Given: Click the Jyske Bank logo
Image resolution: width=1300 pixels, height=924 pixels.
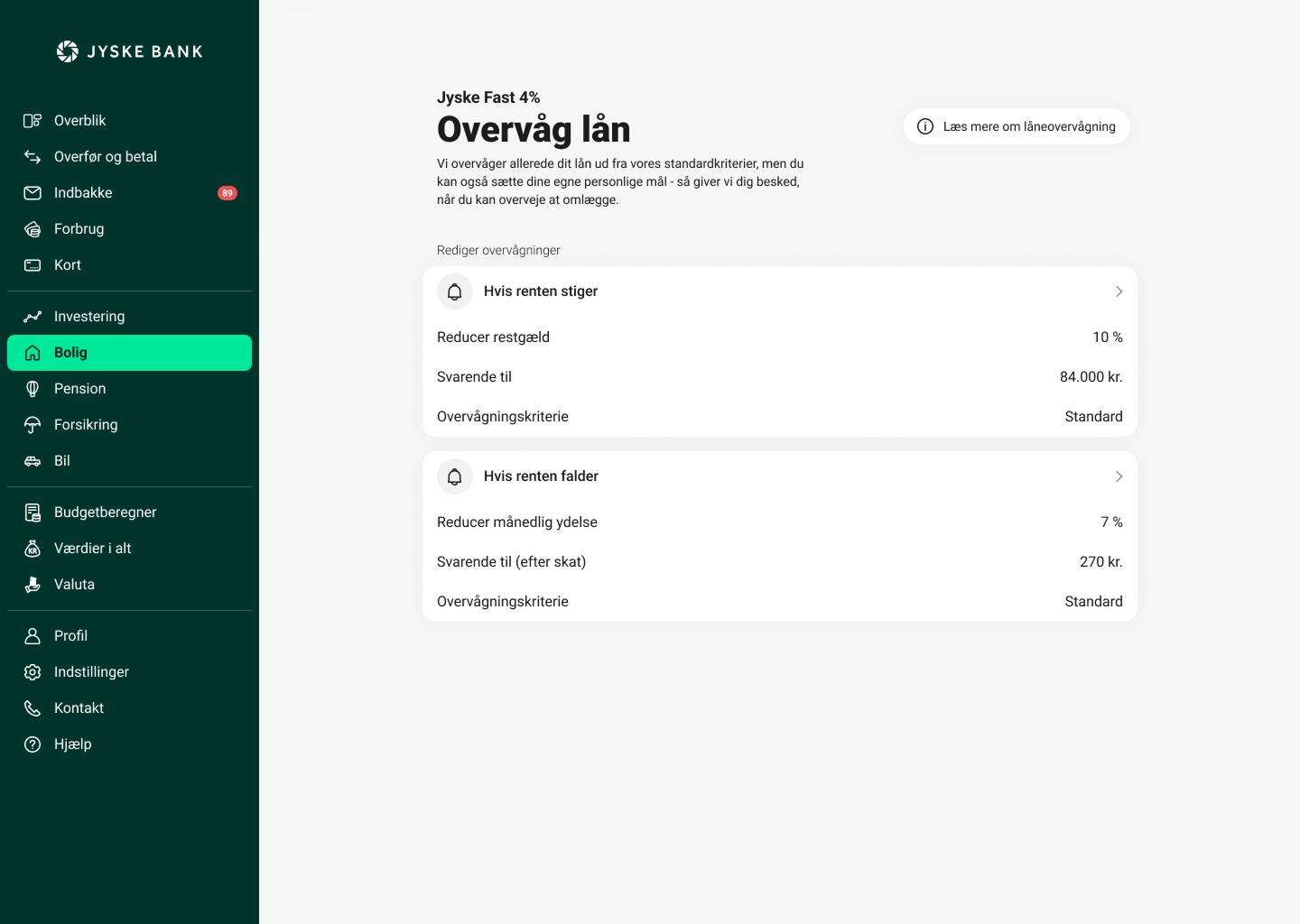Looking at the screenshot, I should [x=129, y=51].
